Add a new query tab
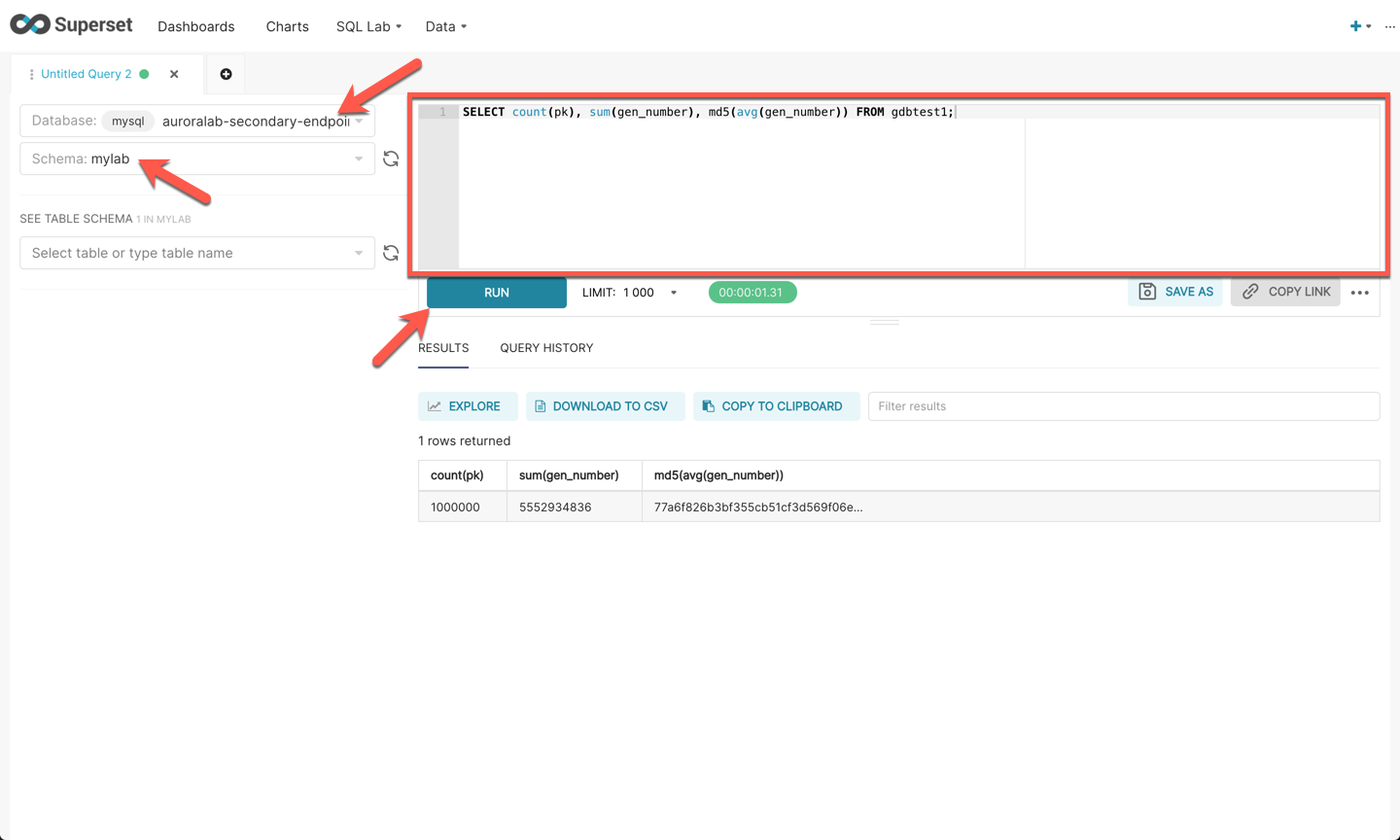 click(226, 74)
